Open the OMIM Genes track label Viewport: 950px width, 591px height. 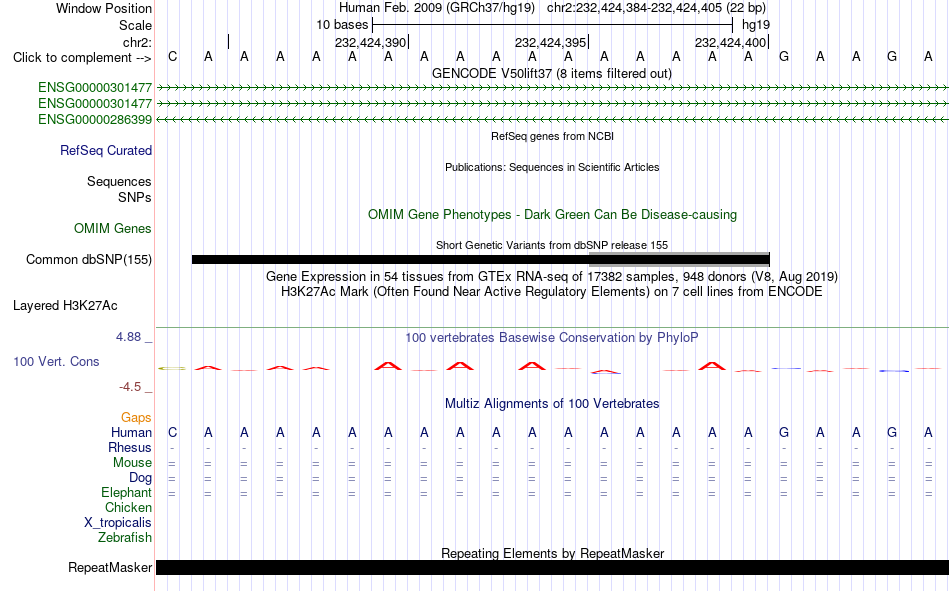tap(113, 229)
